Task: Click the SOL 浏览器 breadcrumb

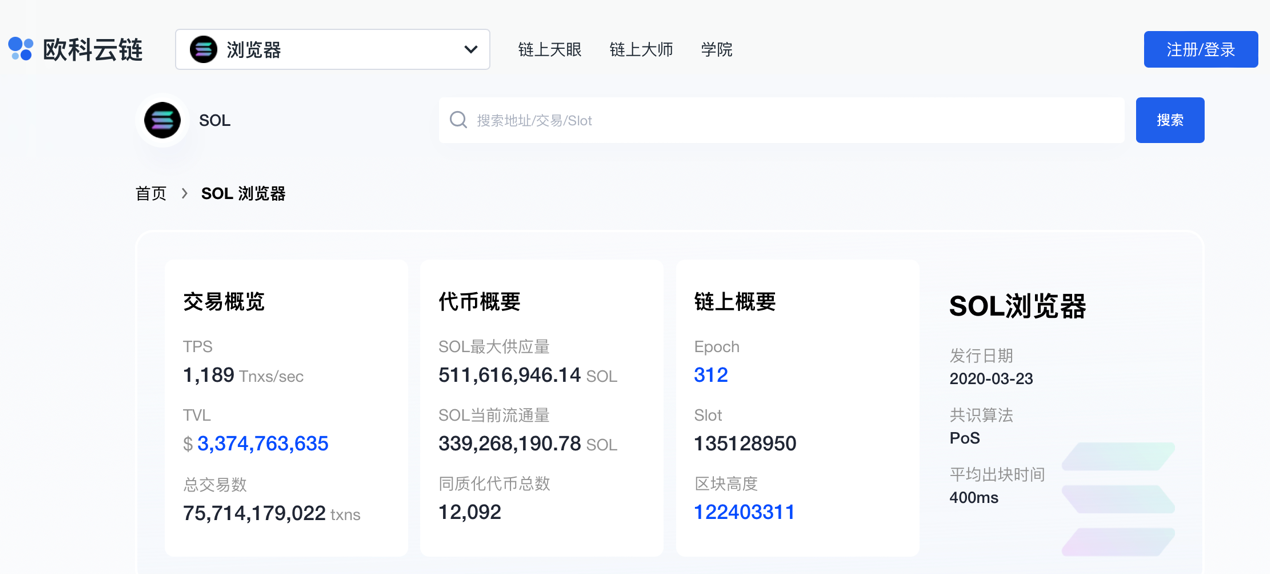Action: (243, 194)
